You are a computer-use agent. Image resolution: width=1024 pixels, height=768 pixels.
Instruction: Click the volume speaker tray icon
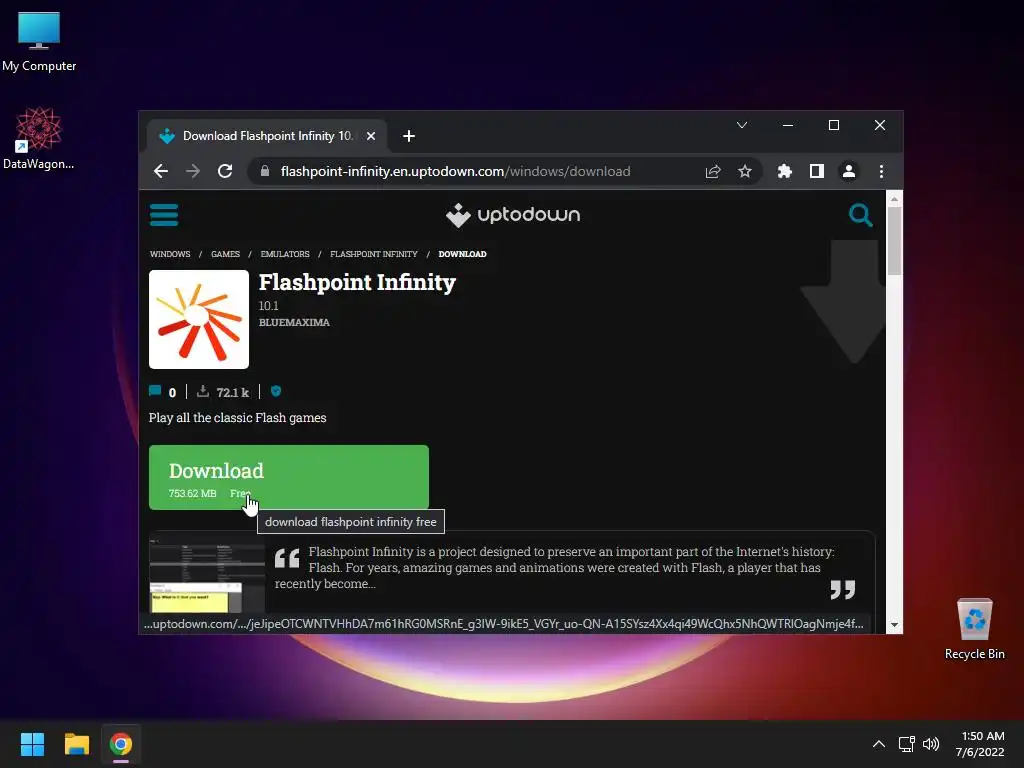coord(931,744)
